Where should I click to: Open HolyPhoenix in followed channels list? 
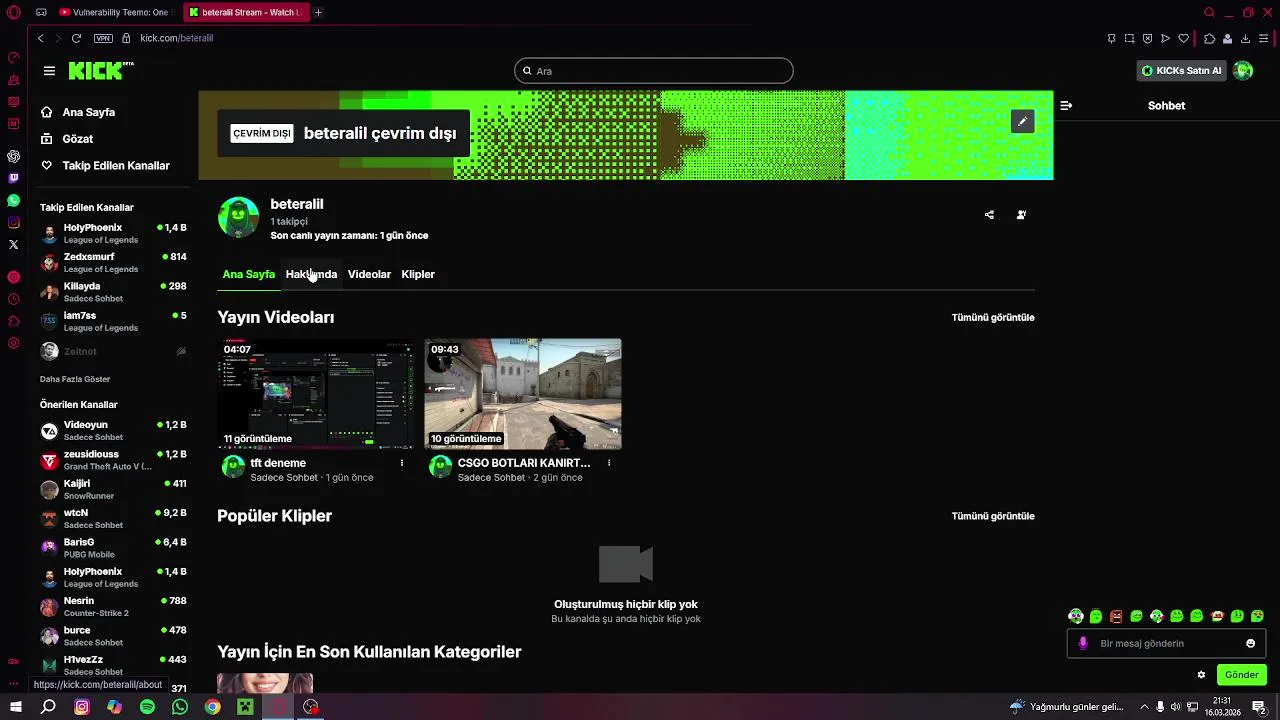[x=113, y=234]
